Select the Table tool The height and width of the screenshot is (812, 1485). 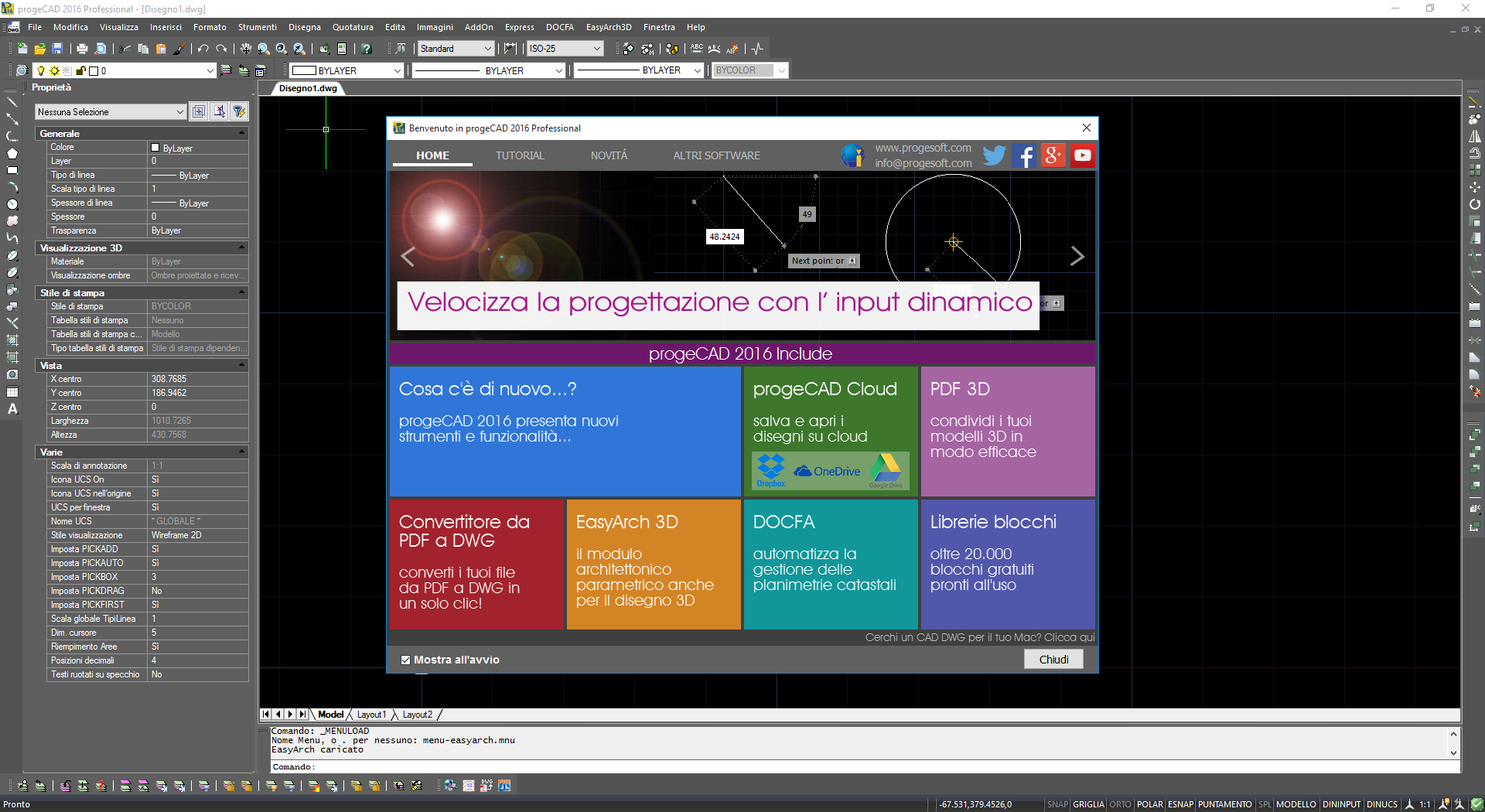click(x=12, y=391)
